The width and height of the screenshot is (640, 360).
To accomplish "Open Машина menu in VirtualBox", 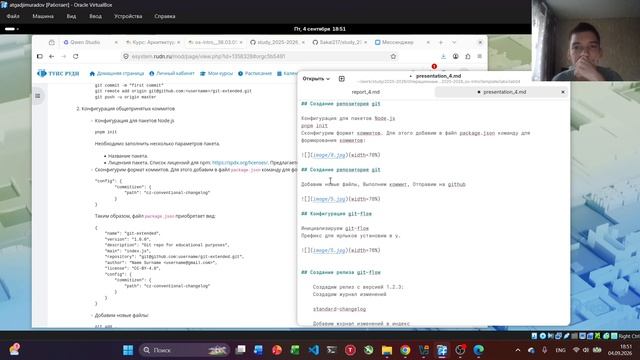I will point(43,16).
